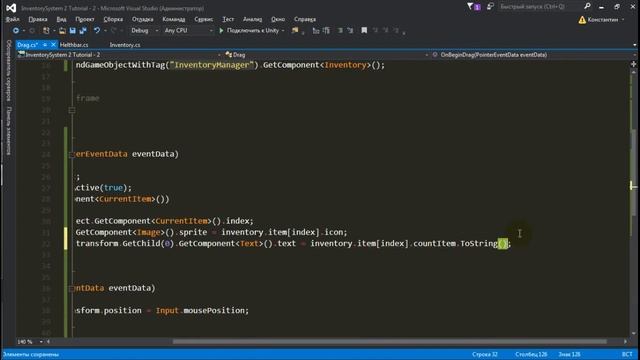Click the Visual Studio logo icon

pyautogui.click(x=11, y=8)
